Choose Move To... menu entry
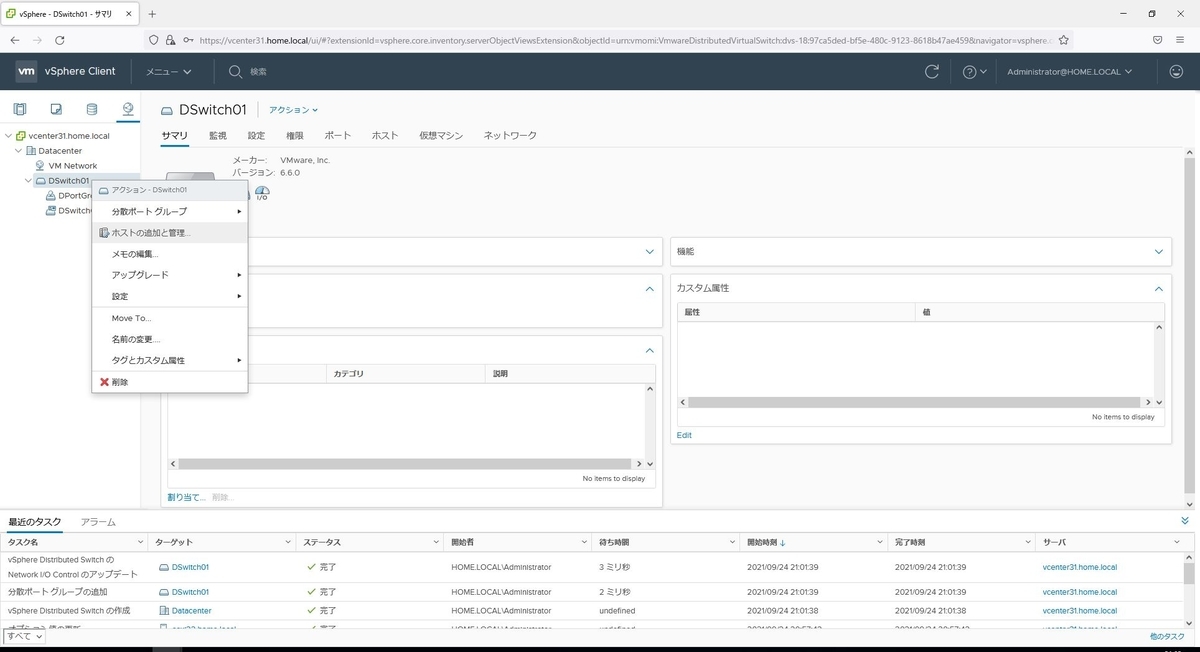 pos(170,318)
